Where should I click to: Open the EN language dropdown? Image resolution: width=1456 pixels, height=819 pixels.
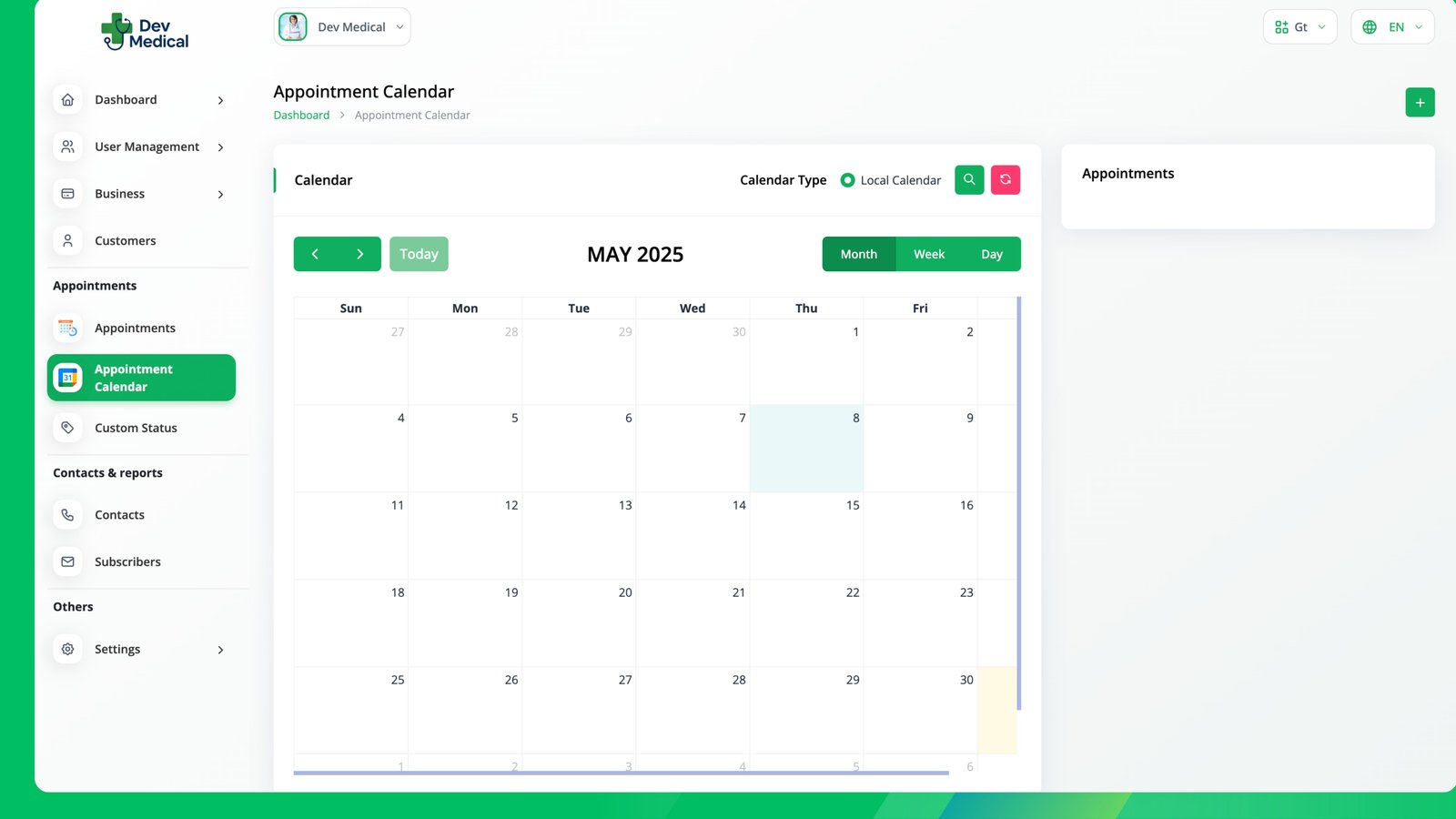1391,27
